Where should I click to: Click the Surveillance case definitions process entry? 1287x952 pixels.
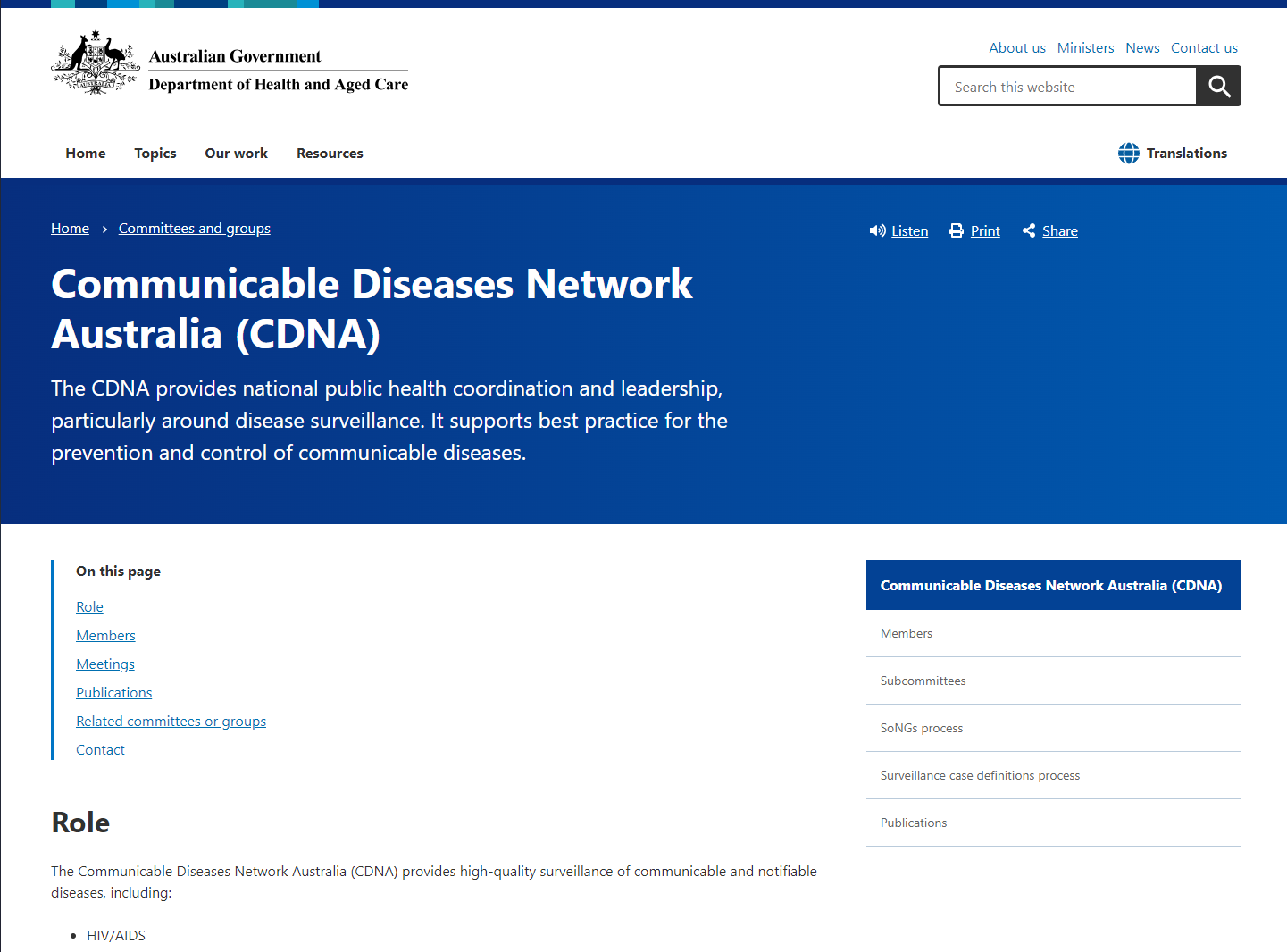980,775
